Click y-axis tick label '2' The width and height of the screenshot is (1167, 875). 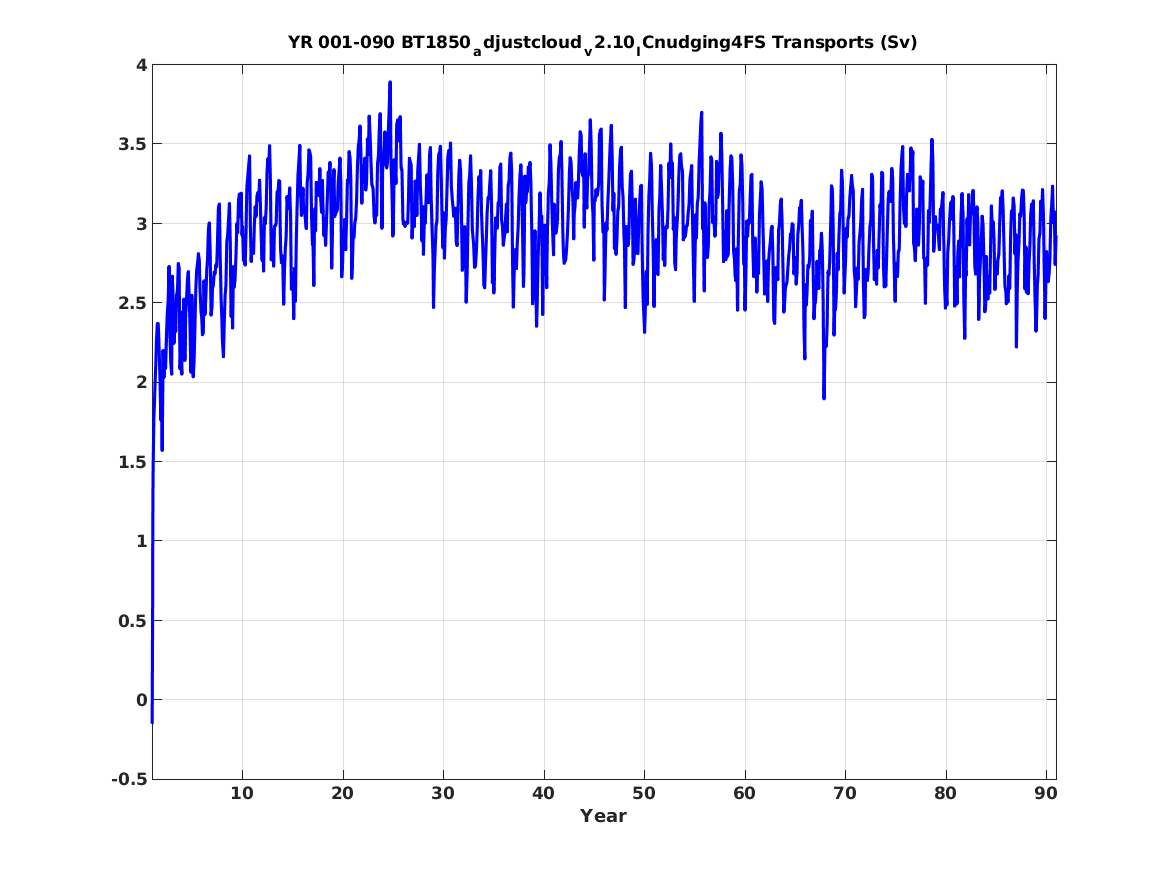pos(141,382)
